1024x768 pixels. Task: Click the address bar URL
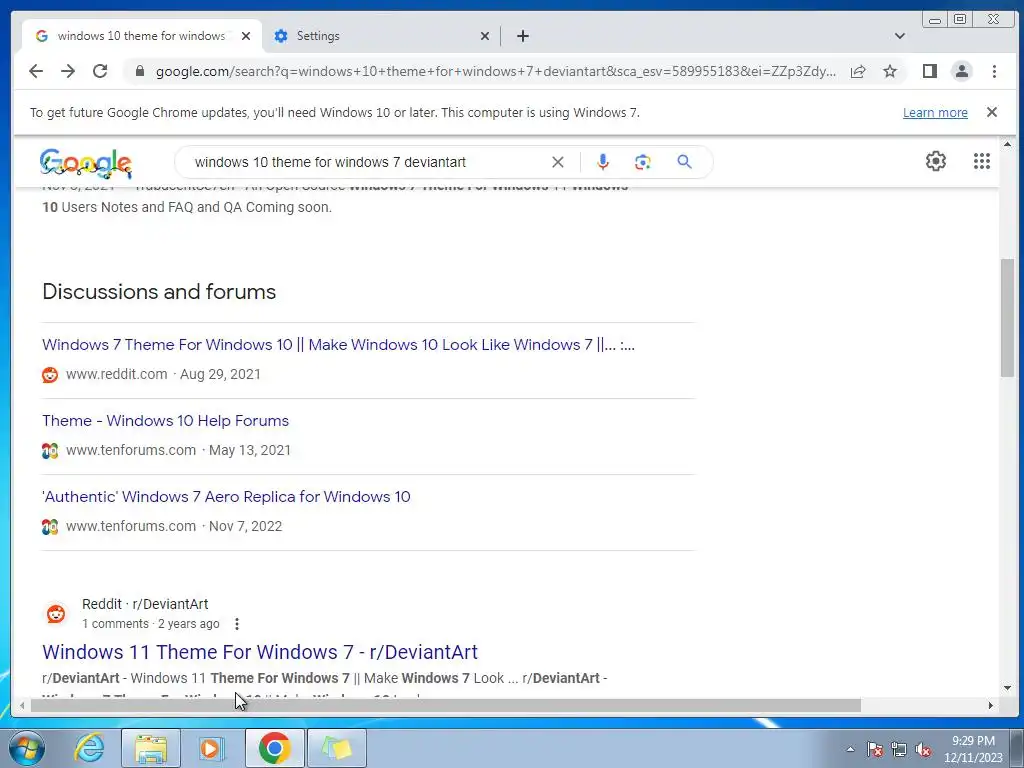(x=496, y=71)
